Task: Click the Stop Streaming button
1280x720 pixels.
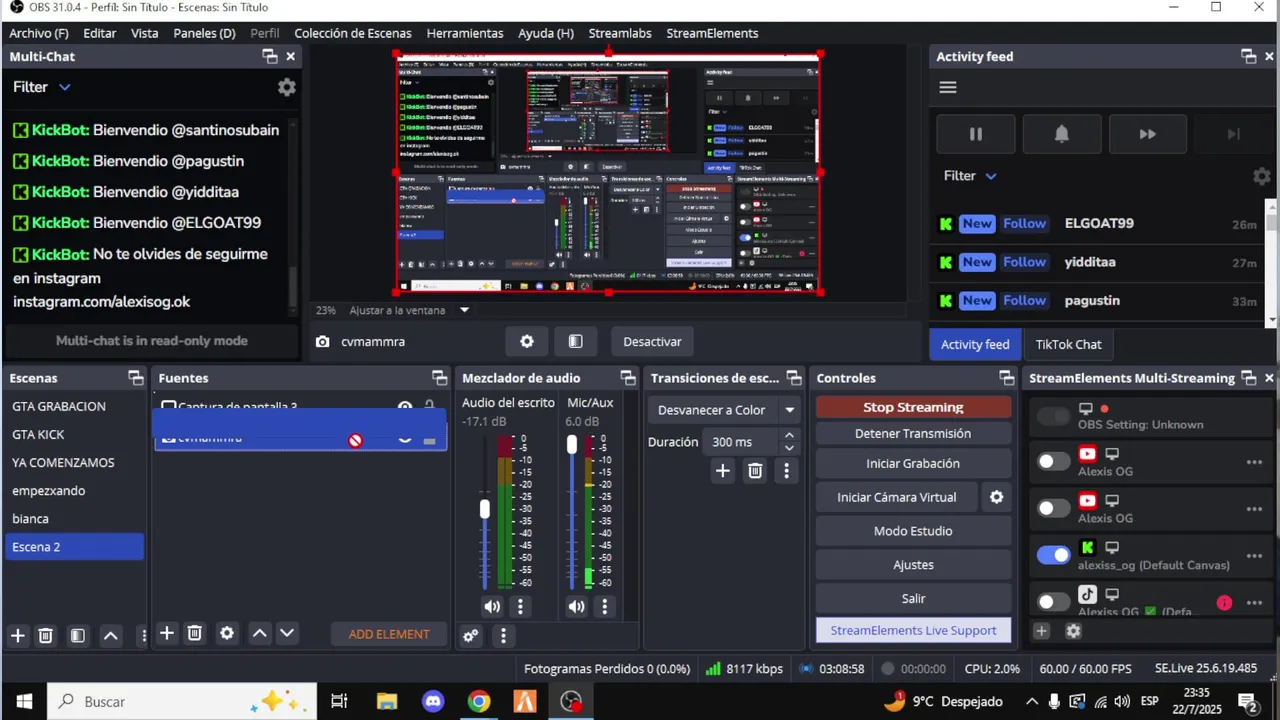Action: point(913,407)
